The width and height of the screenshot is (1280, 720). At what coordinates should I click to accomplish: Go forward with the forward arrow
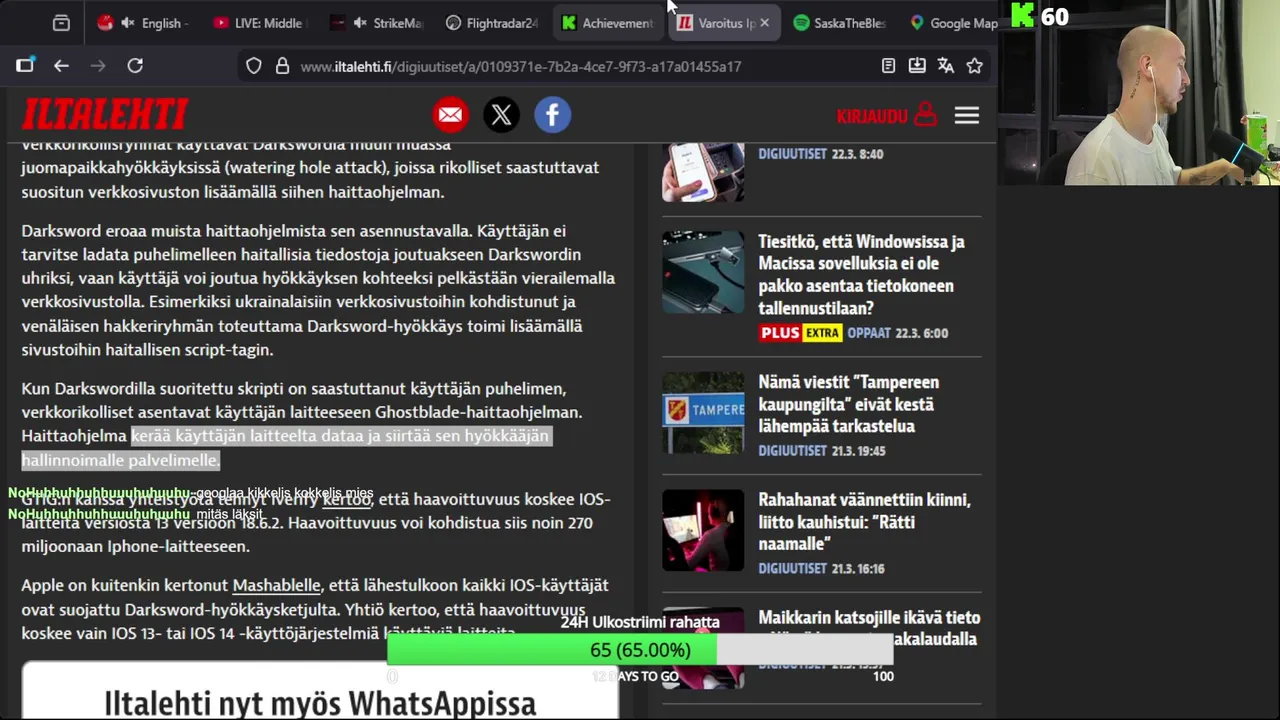point(98,66)
